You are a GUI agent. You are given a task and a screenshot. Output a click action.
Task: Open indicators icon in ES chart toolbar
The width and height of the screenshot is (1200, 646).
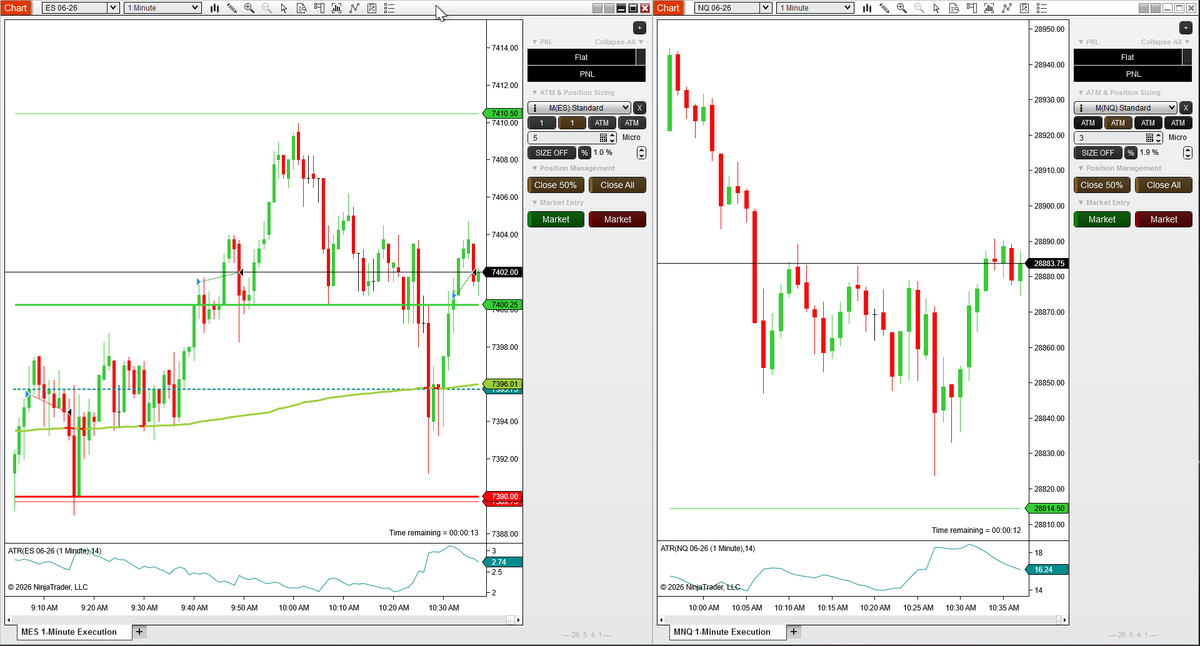click(x=354, y=8)
